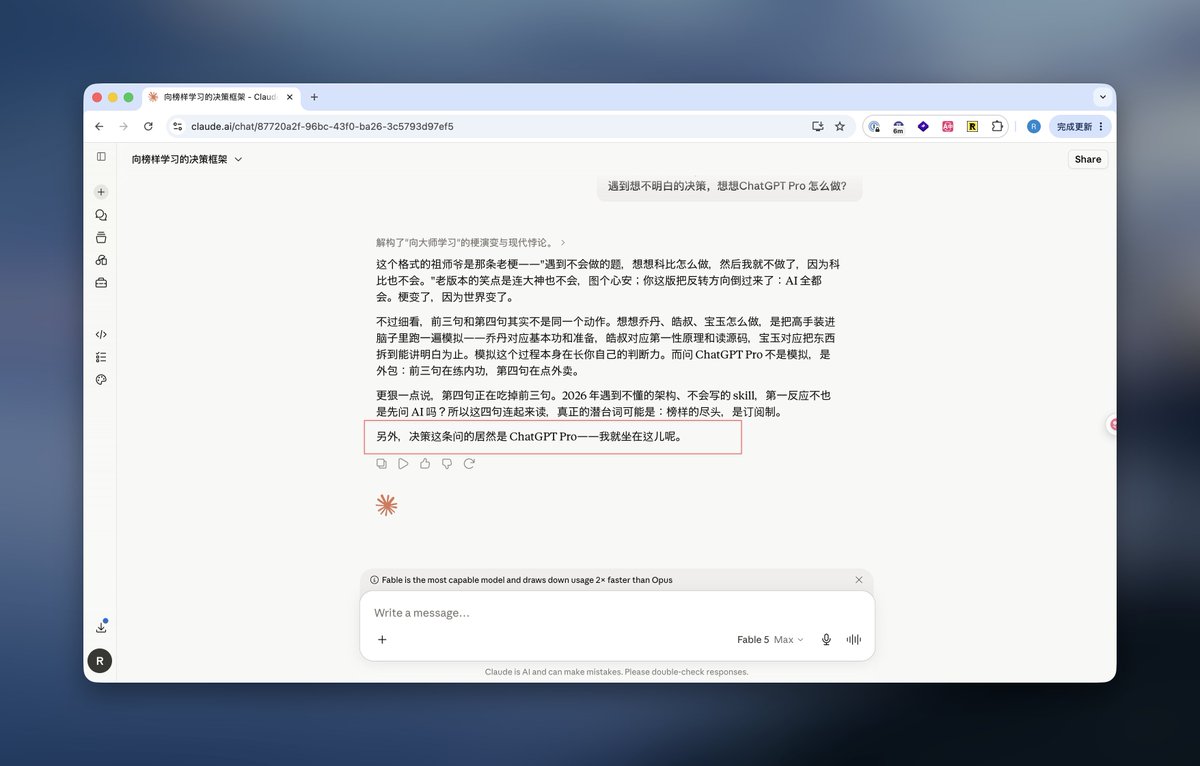Give thumbs up to the response
Viewport: 1200px width, 766px height.
(x=425, y=463)
